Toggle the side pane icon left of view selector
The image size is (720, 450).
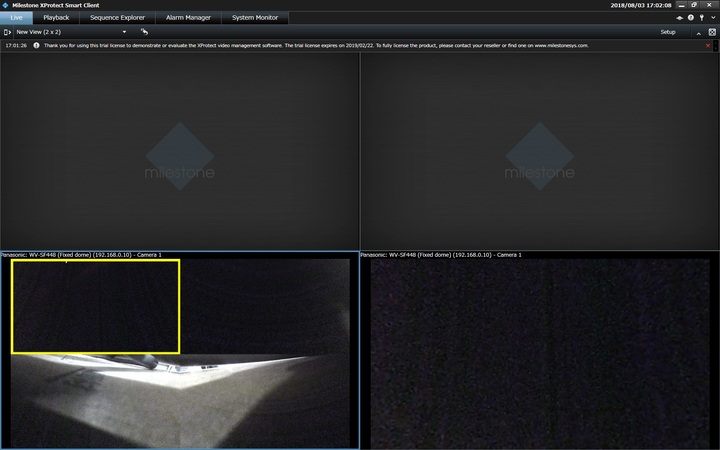[7, 32]
